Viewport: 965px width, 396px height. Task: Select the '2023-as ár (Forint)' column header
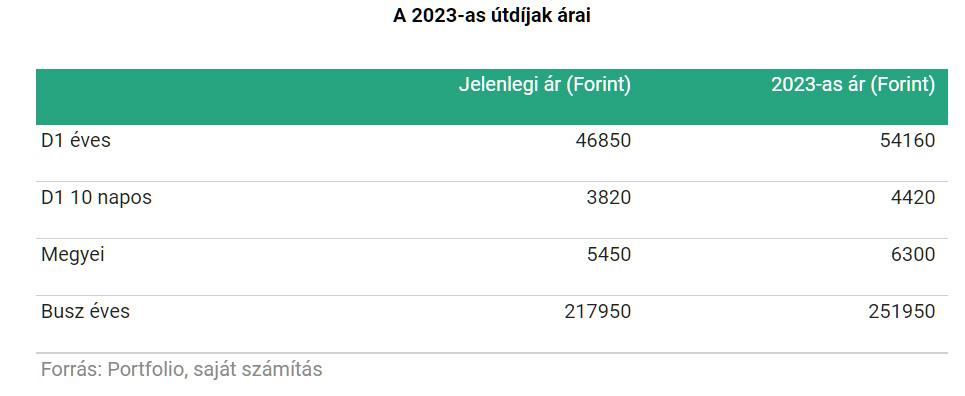(x=853, y=85)
